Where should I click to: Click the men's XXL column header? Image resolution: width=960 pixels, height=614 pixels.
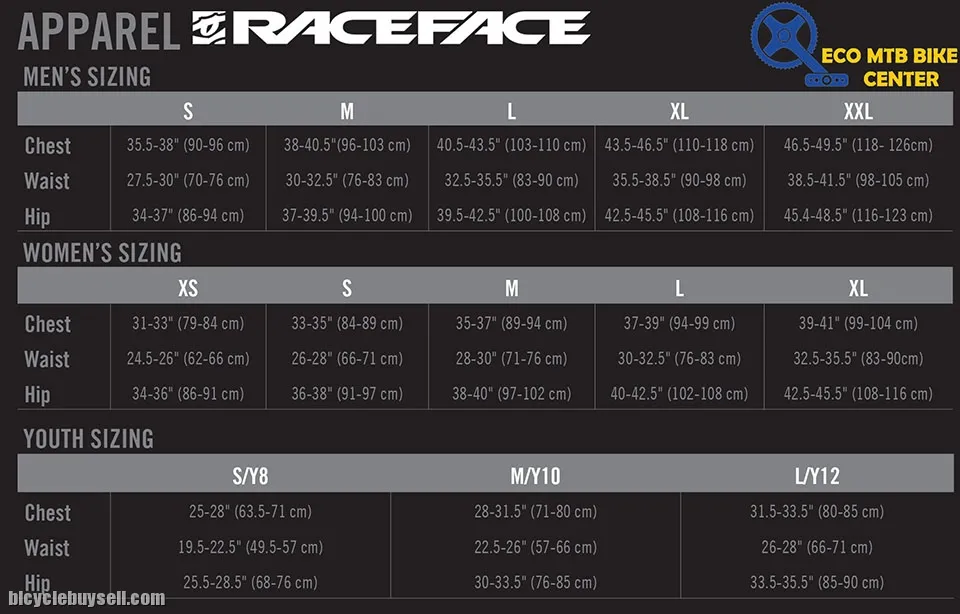click(x=858, y=110)
